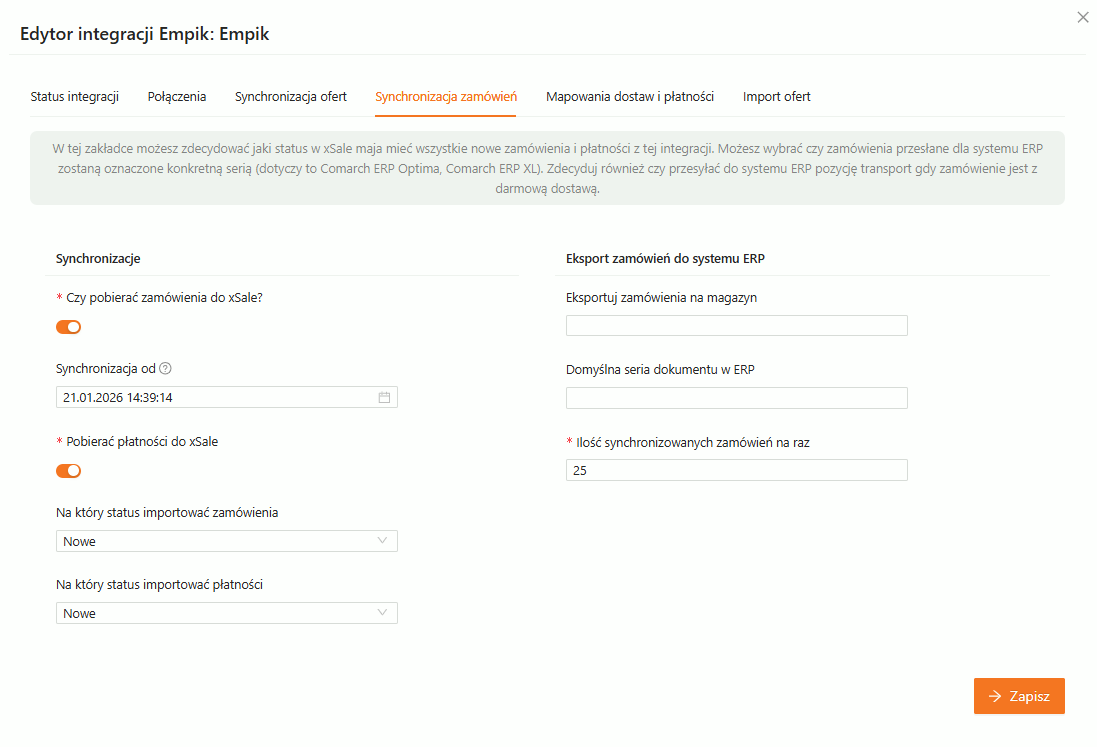This screenshot has height=747, width=1097.
Task: Close the integration editor with the X icon
Action: (1082, 17)
